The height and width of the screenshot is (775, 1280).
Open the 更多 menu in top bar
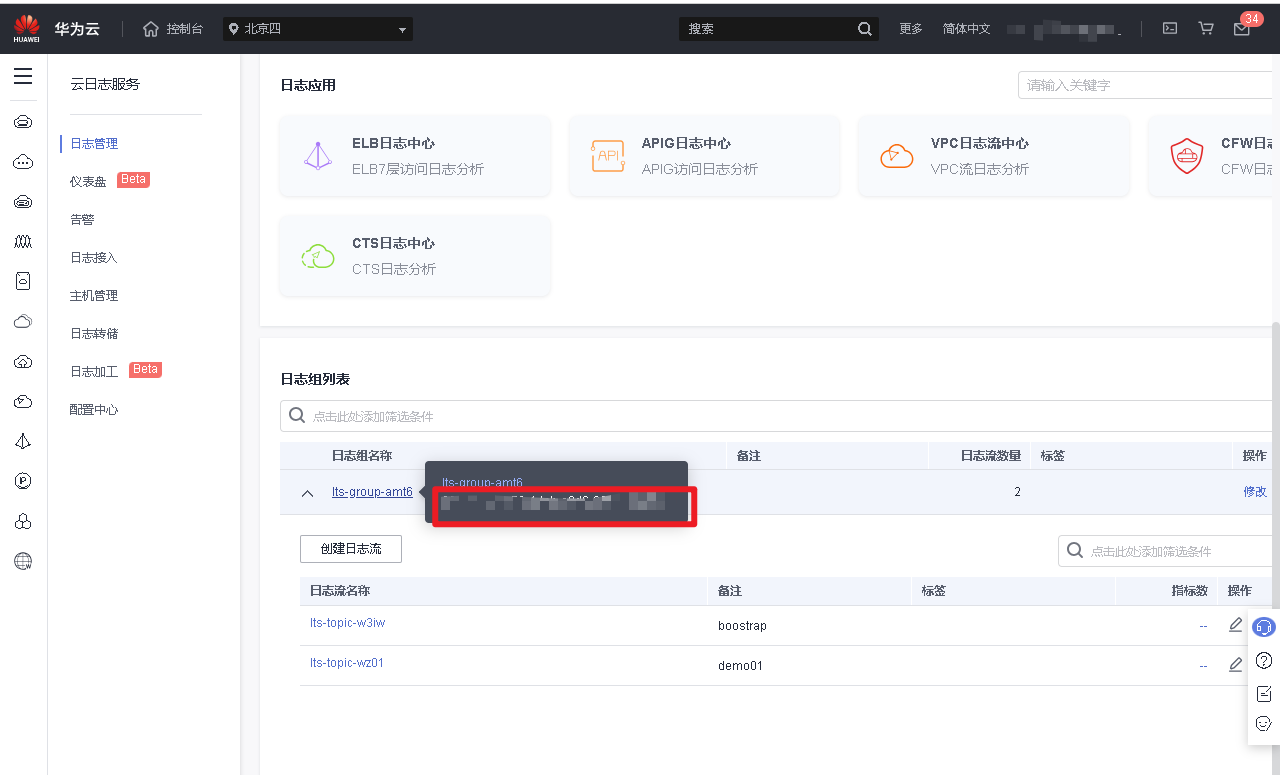pos(910,29)
